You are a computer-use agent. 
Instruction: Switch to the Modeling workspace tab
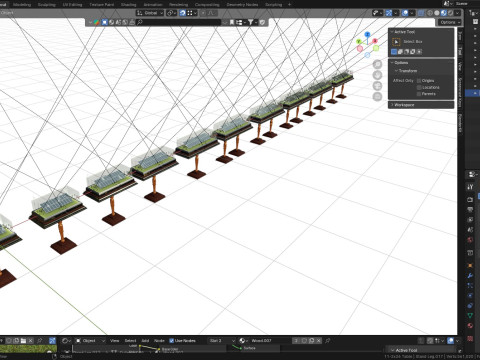click(x=22, y=5)
